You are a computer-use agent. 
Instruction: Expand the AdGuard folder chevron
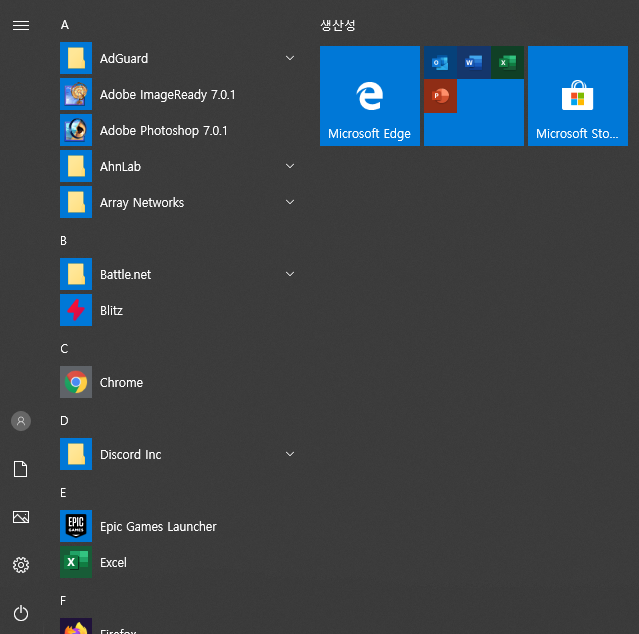(290, 58)
